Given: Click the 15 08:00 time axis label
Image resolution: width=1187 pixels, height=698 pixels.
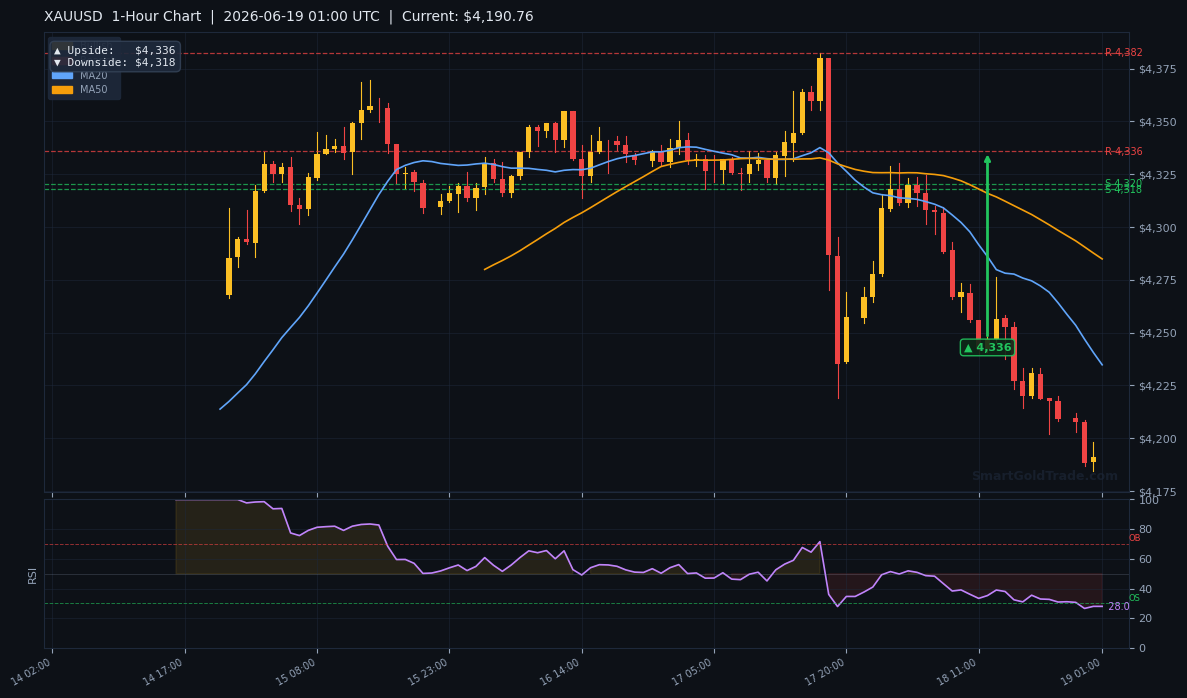Looking at the screenshot, I should pyautogui.click(x=296, y=672).
